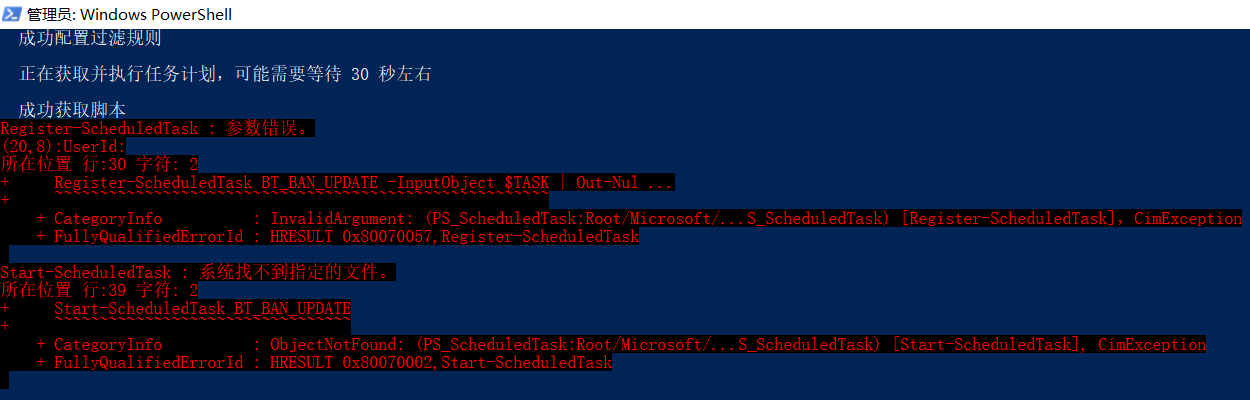Image resolution: width=1250 pixels, height=400 pixels.
Task: Click the 管理员: Windows PowerShell title text
Action: tap(130, 14)
